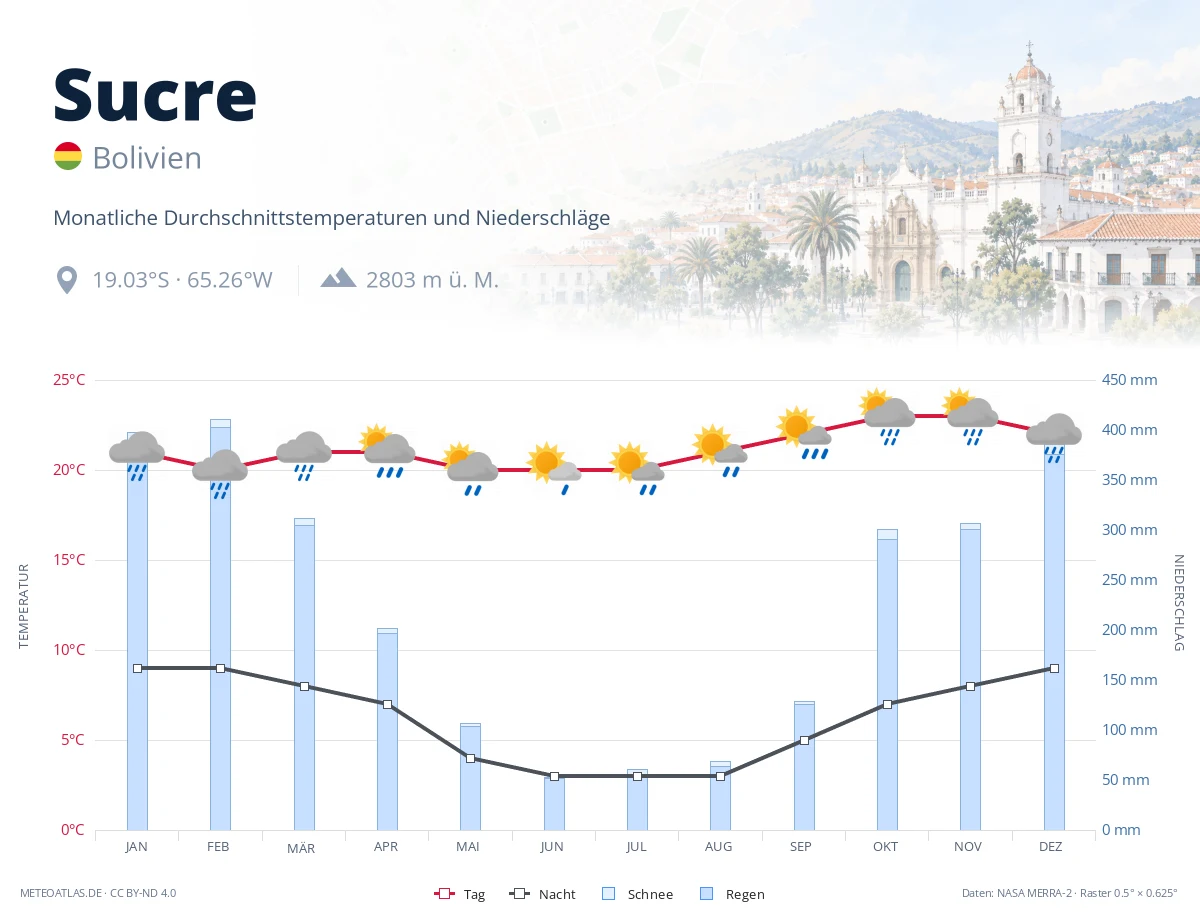The image size is (1200, 920).
Task: Click the March night temperature point
Action: (x=304, y=686)
